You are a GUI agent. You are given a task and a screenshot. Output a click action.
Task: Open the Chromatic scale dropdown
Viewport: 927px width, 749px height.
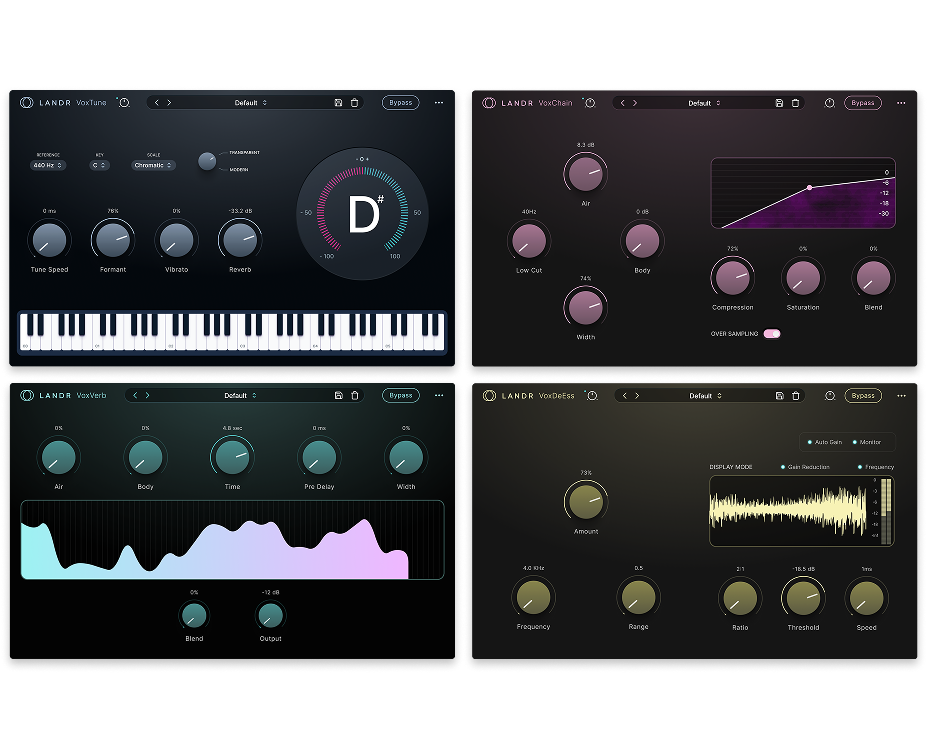pyautogui.click(x=153, y=166)
